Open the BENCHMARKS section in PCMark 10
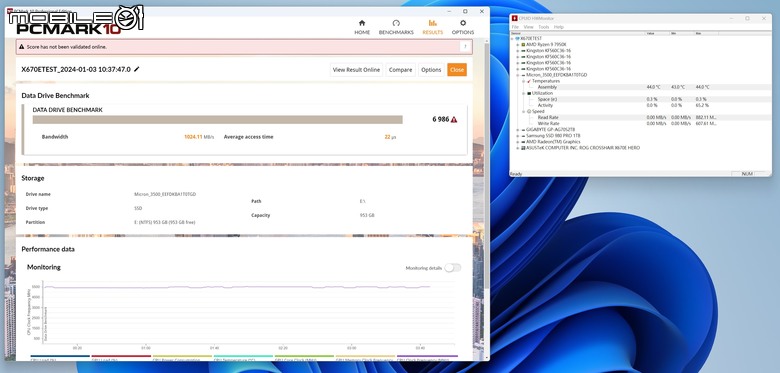Viewport: 780px width, 373px height. 396,27
